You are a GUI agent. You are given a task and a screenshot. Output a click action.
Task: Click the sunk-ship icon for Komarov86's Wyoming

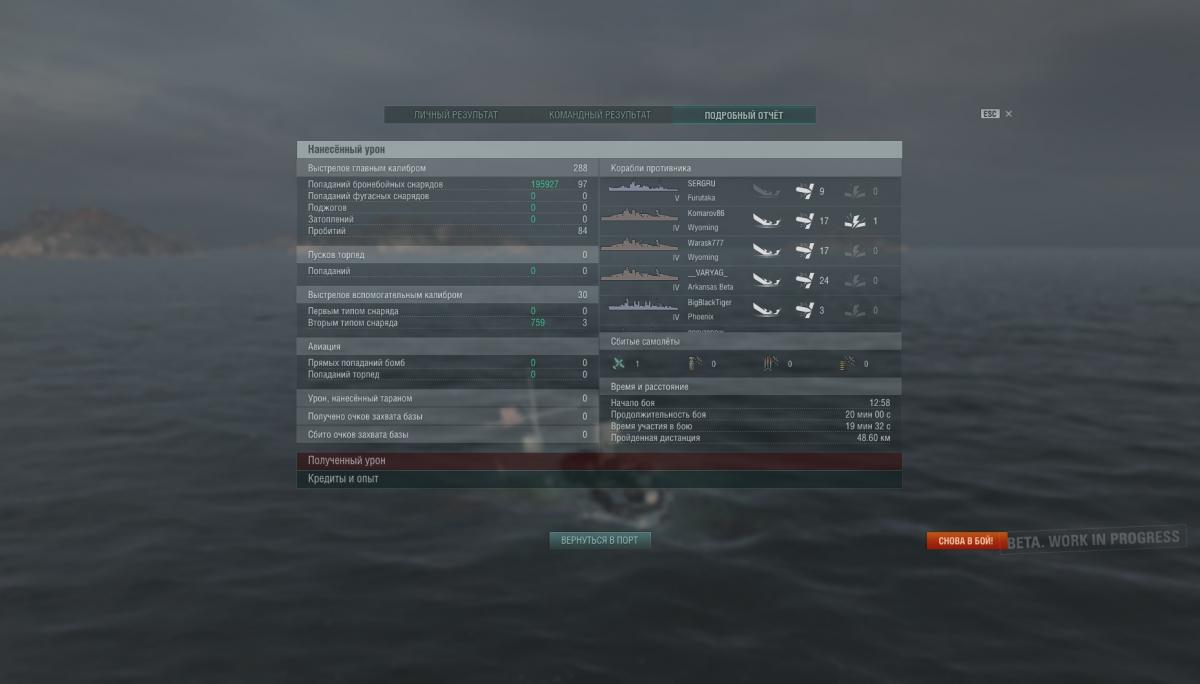pyautogui.click(x=766, y=221)
